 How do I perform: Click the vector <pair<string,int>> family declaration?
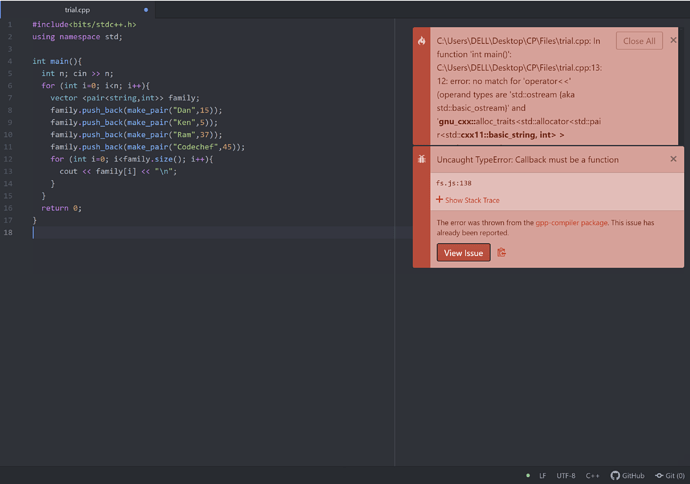[125, 98]
